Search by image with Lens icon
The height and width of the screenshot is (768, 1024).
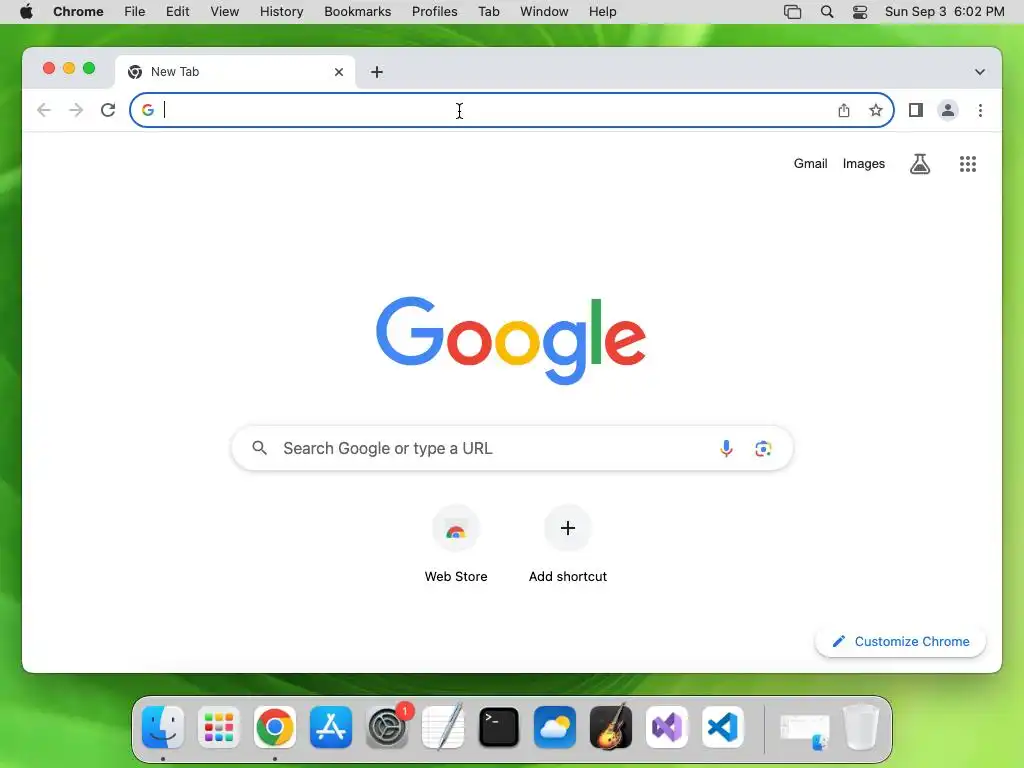tap(763, 449)
